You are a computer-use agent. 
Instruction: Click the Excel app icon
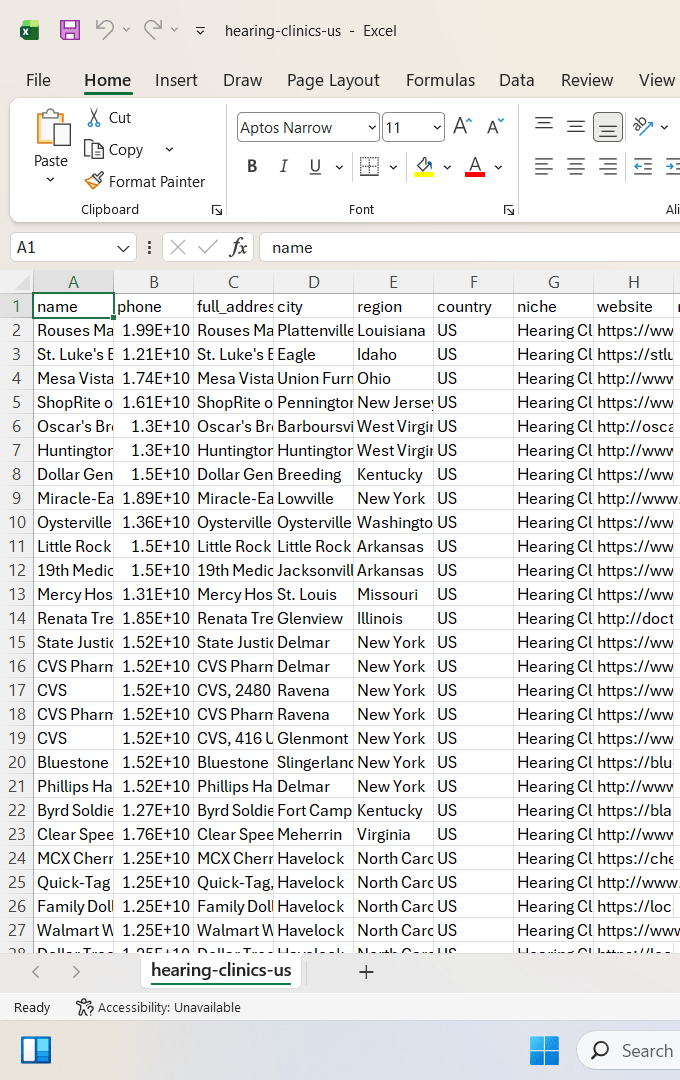tap(30, 30)
